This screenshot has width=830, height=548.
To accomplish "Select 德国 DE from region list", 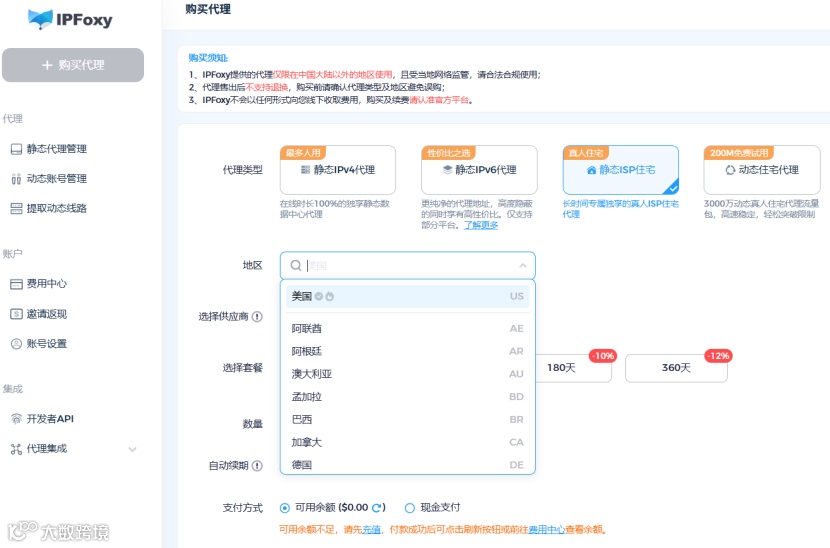I will point(408,464).
